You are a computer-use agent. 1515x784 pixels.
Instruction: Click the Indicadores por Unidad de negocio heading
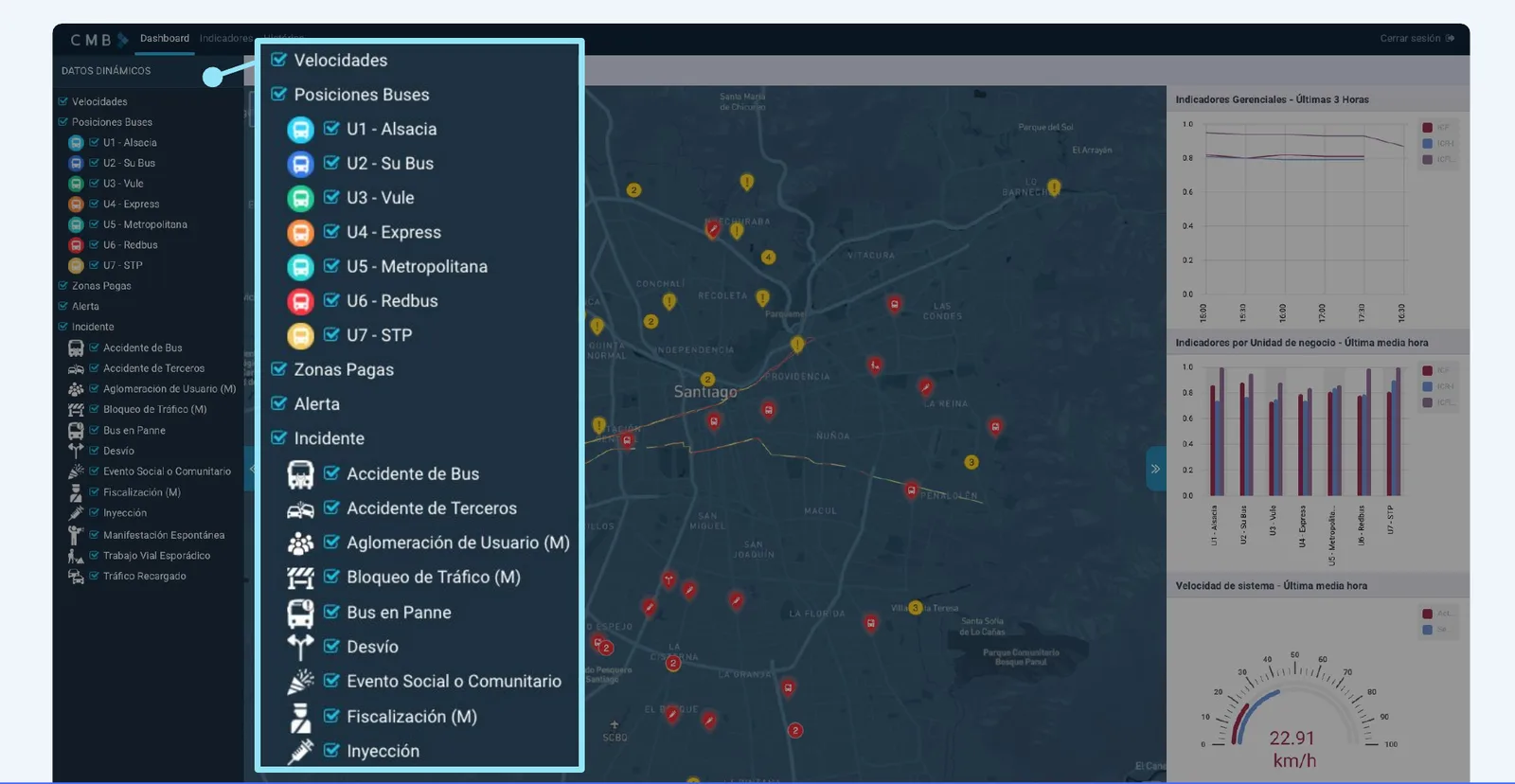[x=1302, y=343]
